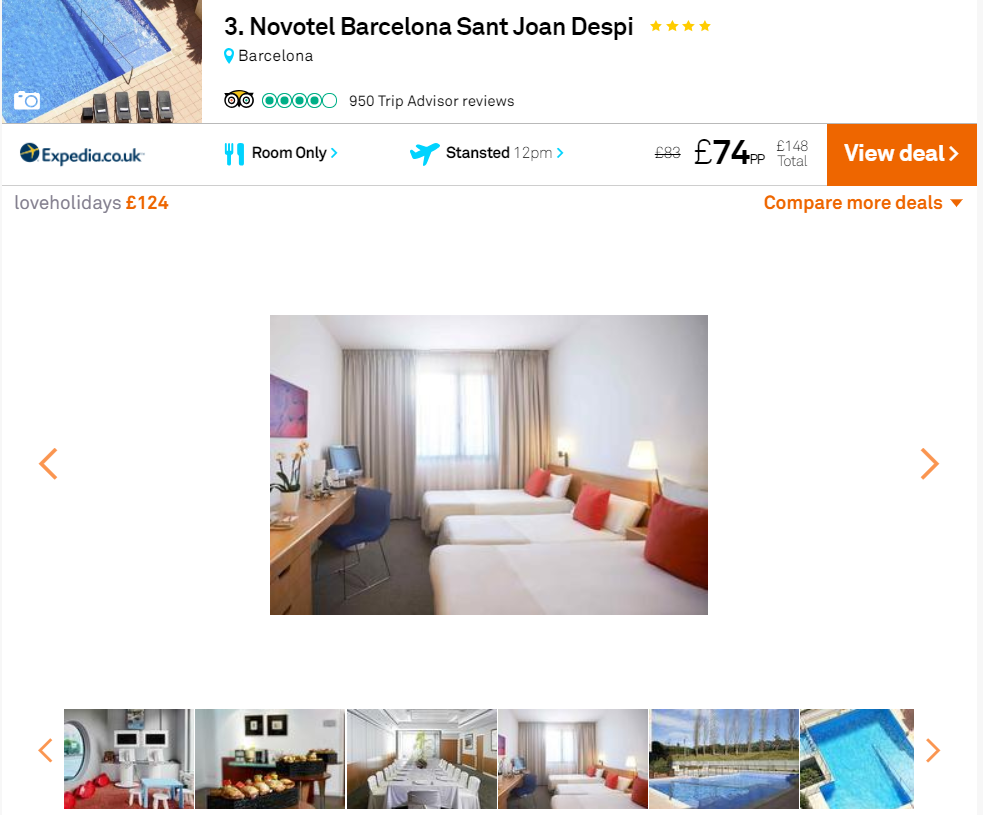983x815 pixels.
Task: Move thumbnail strip to previous images
Action: tap(45, 750)
